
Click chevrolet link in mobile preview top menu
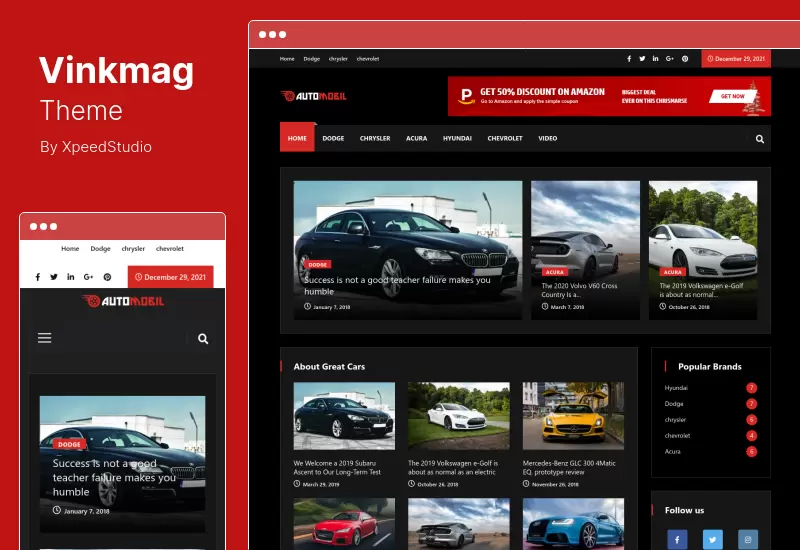click(170, 248)
